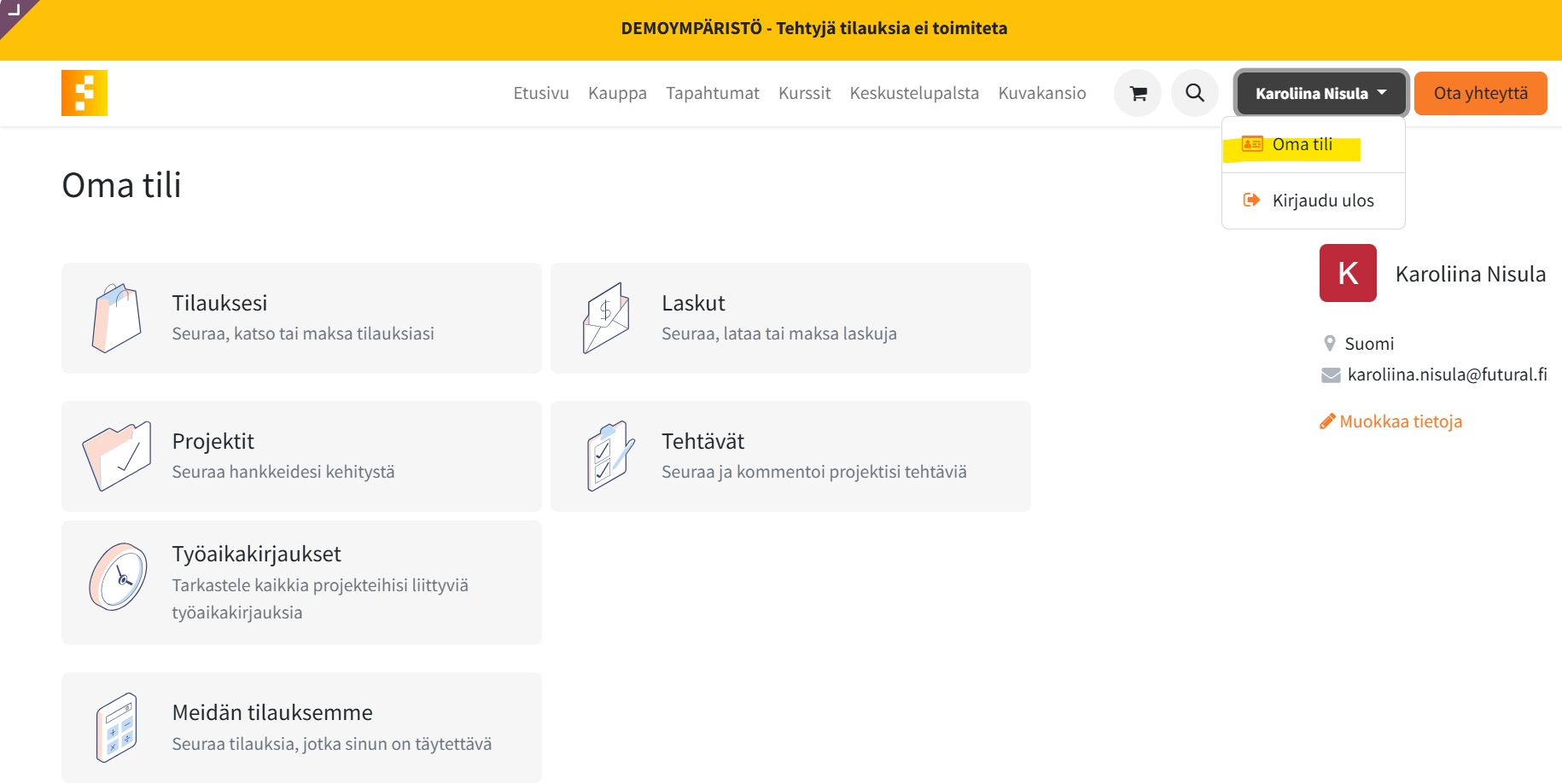Click the Laskut envelope invoice icon

(x=606, y=318)
